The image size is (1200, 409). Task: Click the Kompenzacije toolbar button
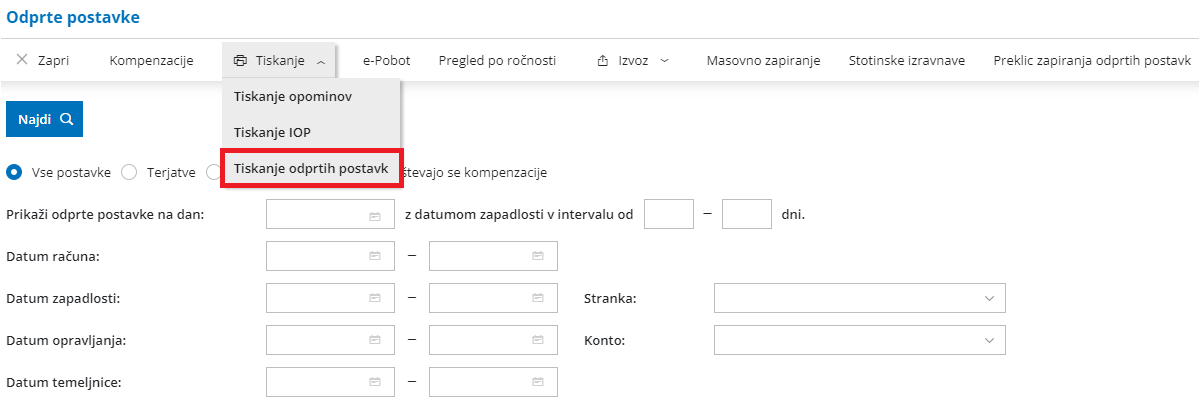click(151, 61)
